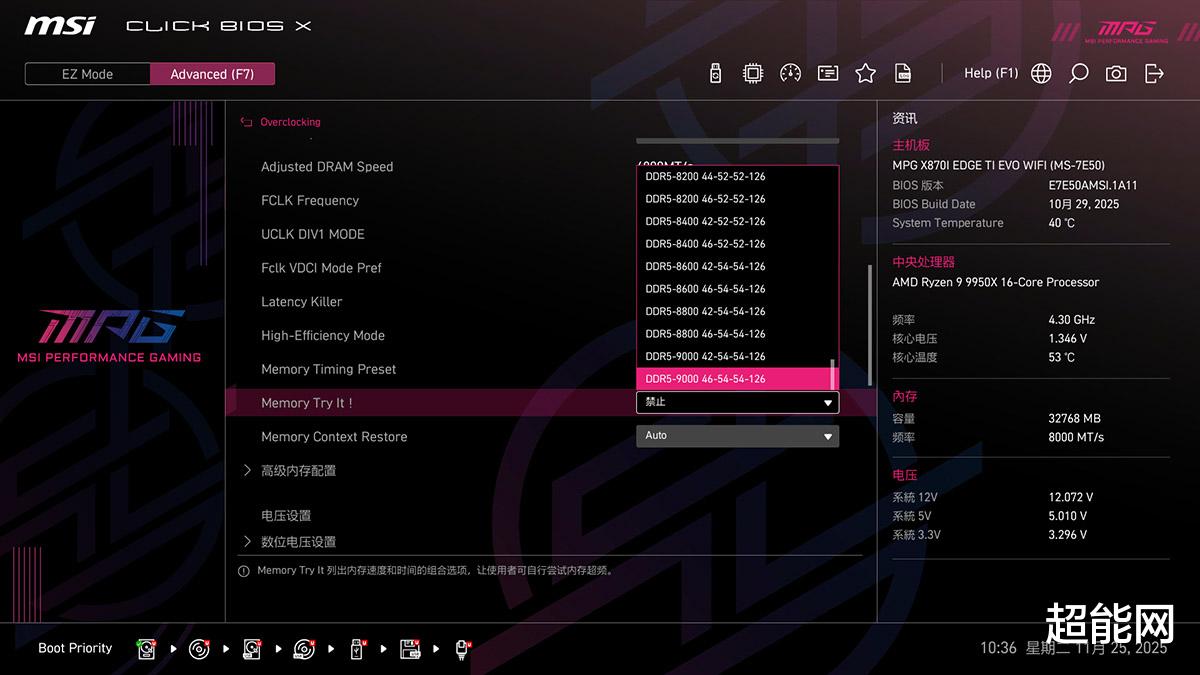Click the exit BIOS door icon
The width and height of the screenshot is (1200, 675).
click(x=1154, y=73)
